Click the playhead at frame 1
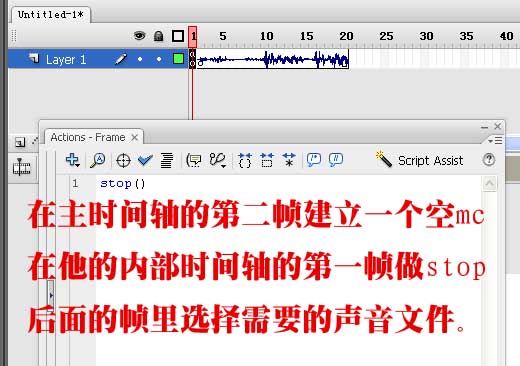This screenshot has height=366, width=520. (x=193, y=36)
